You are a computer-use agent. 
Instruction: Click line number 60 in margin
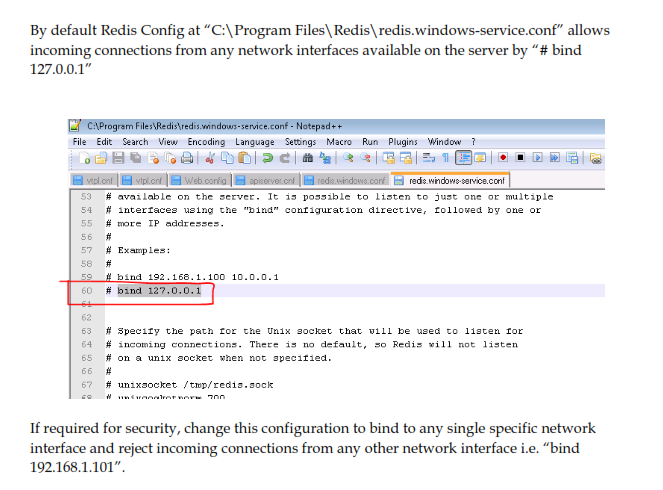87,290
